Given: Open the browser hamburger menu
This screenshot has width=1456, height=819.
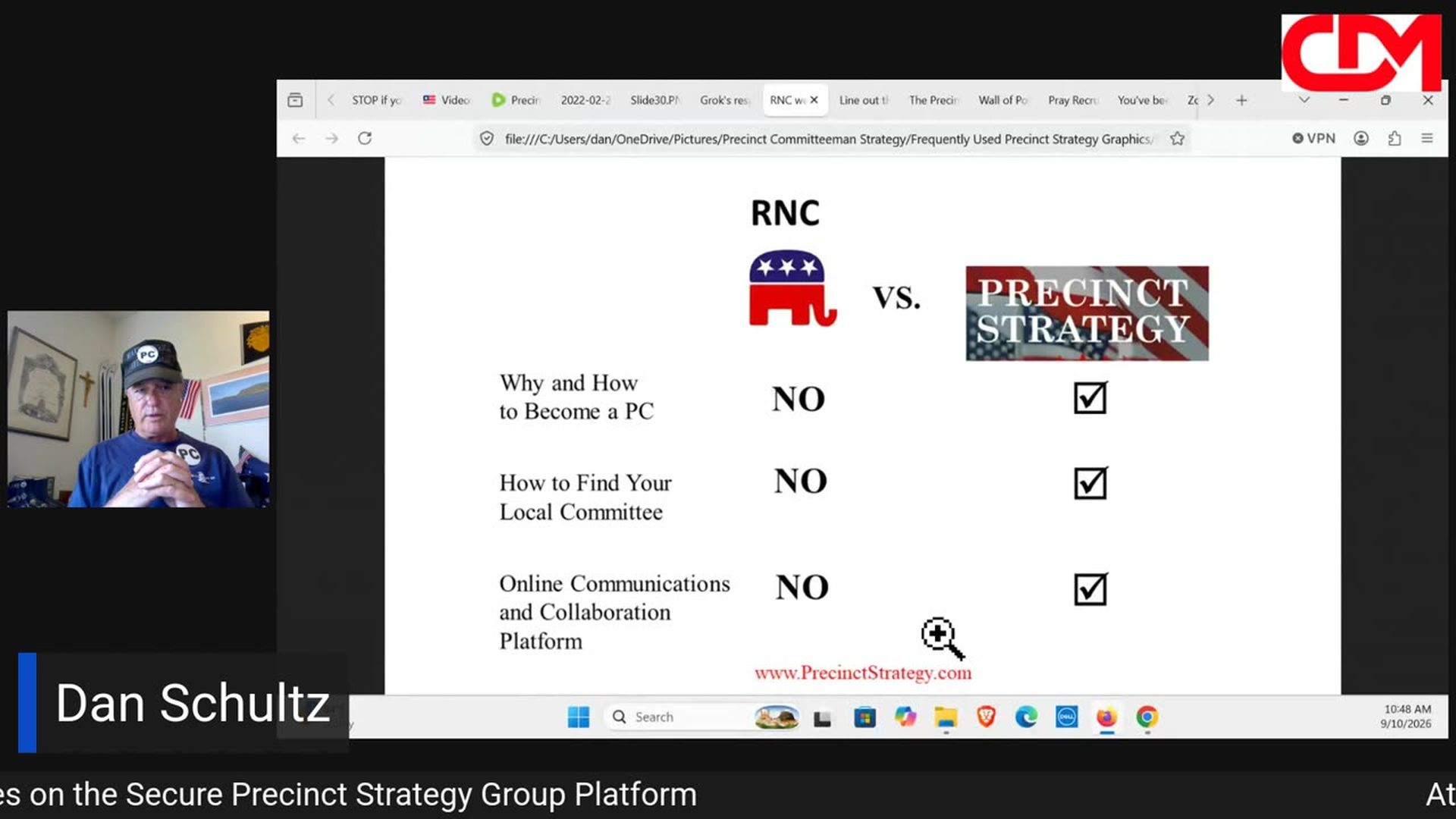Looking at the screenshot, I should pyautogui.click(x=1427, y=139).
